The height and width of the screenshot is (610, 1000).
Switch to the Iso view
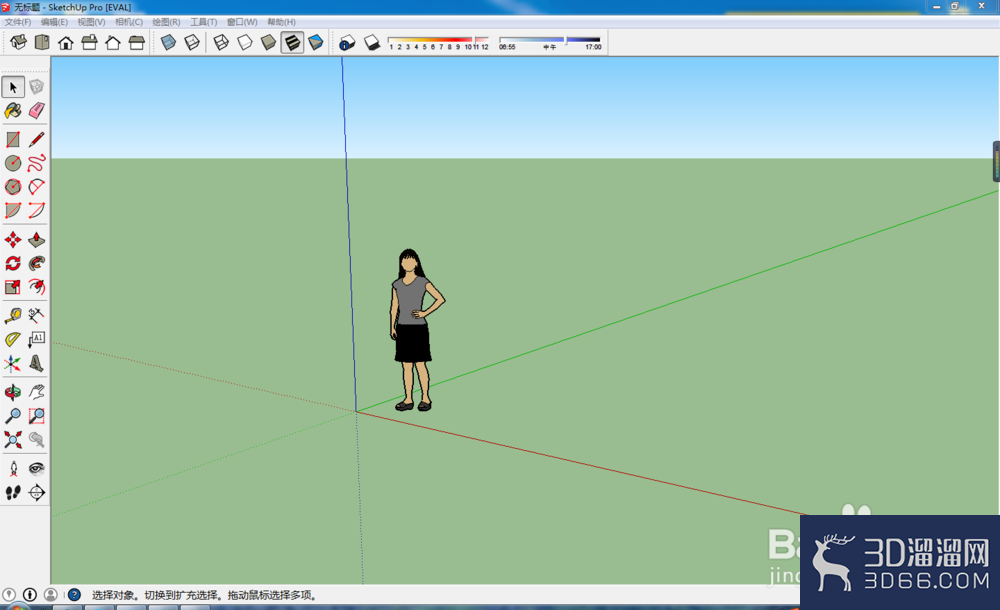point(18,43)
